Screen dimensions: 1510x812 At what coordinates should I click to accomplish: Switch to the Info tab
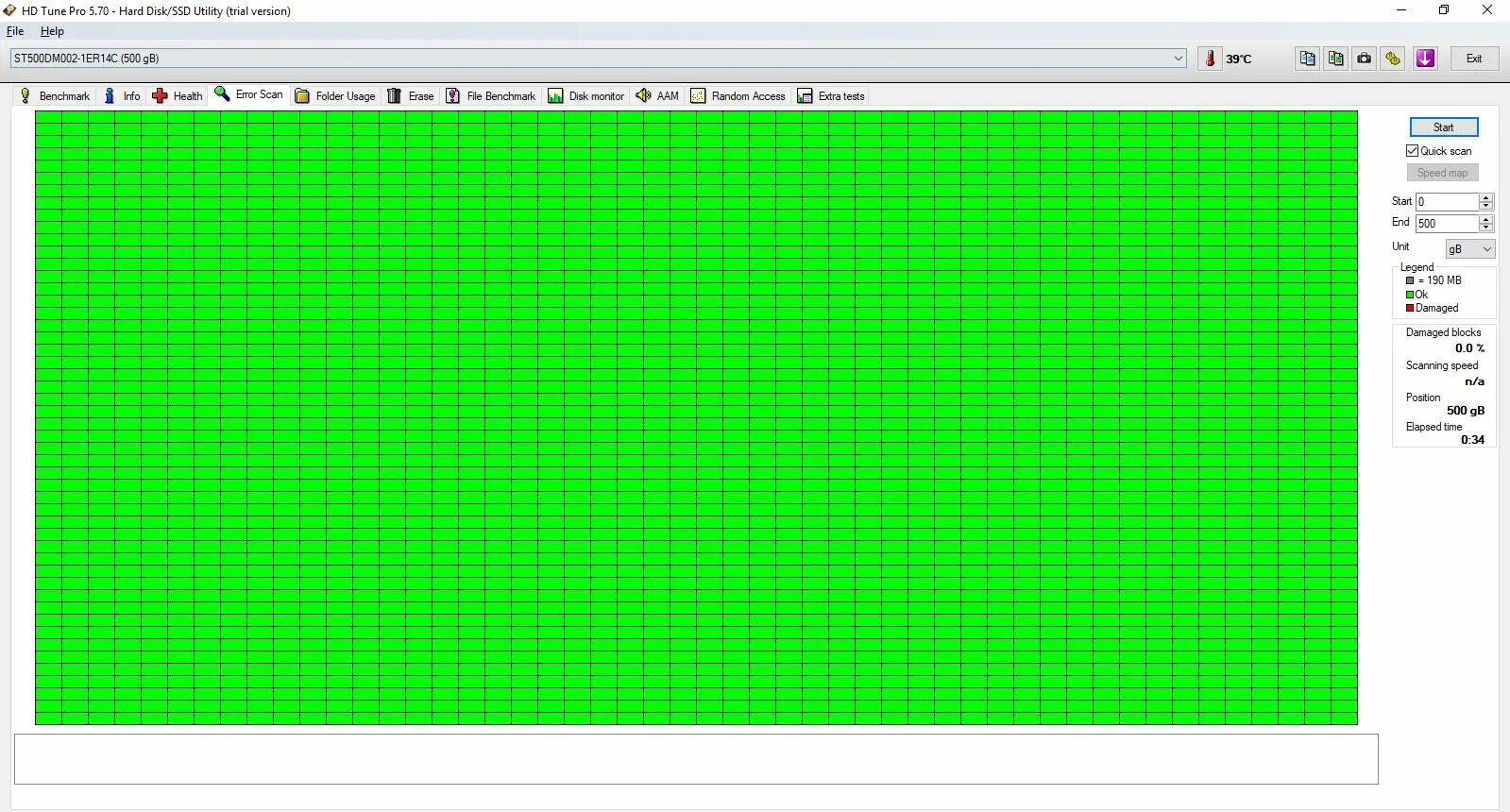pos(122,95)
